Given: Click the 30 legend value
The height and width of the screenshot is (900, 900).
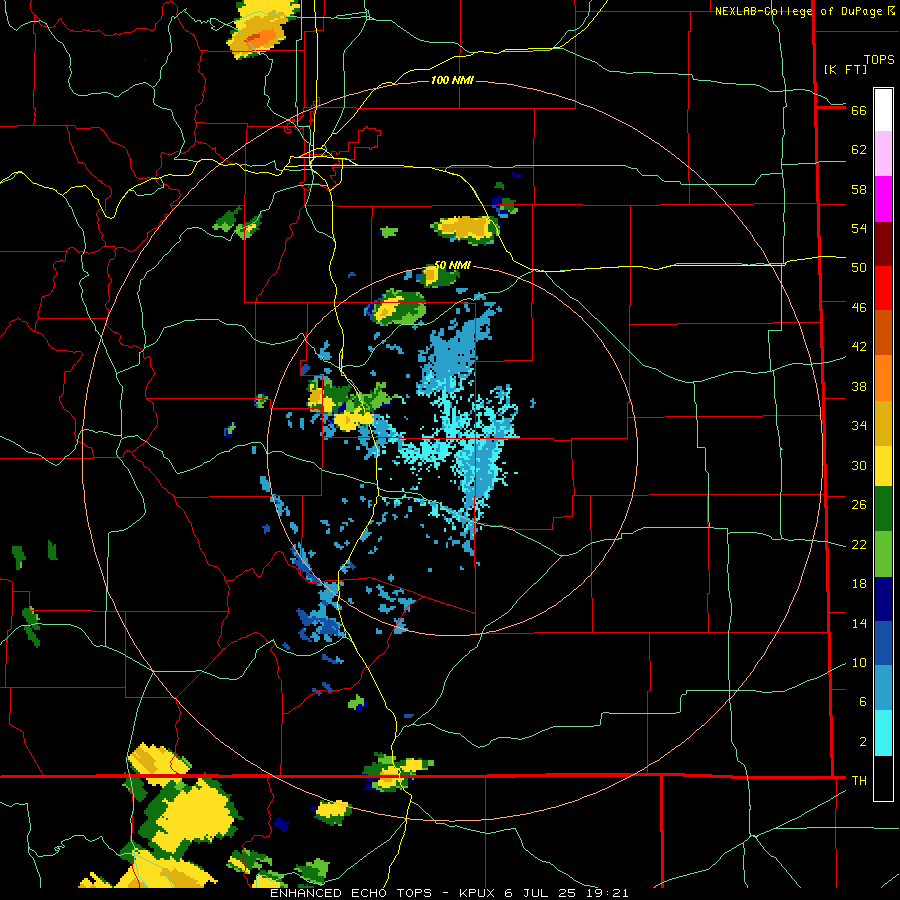Looking at the screenshot, I should click(859, 465).
